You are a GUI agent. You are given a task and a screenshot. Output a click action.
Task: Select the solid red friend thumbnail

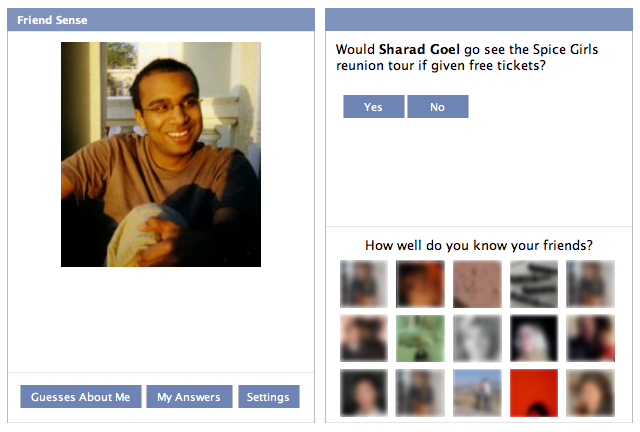[x=533, y=393]
